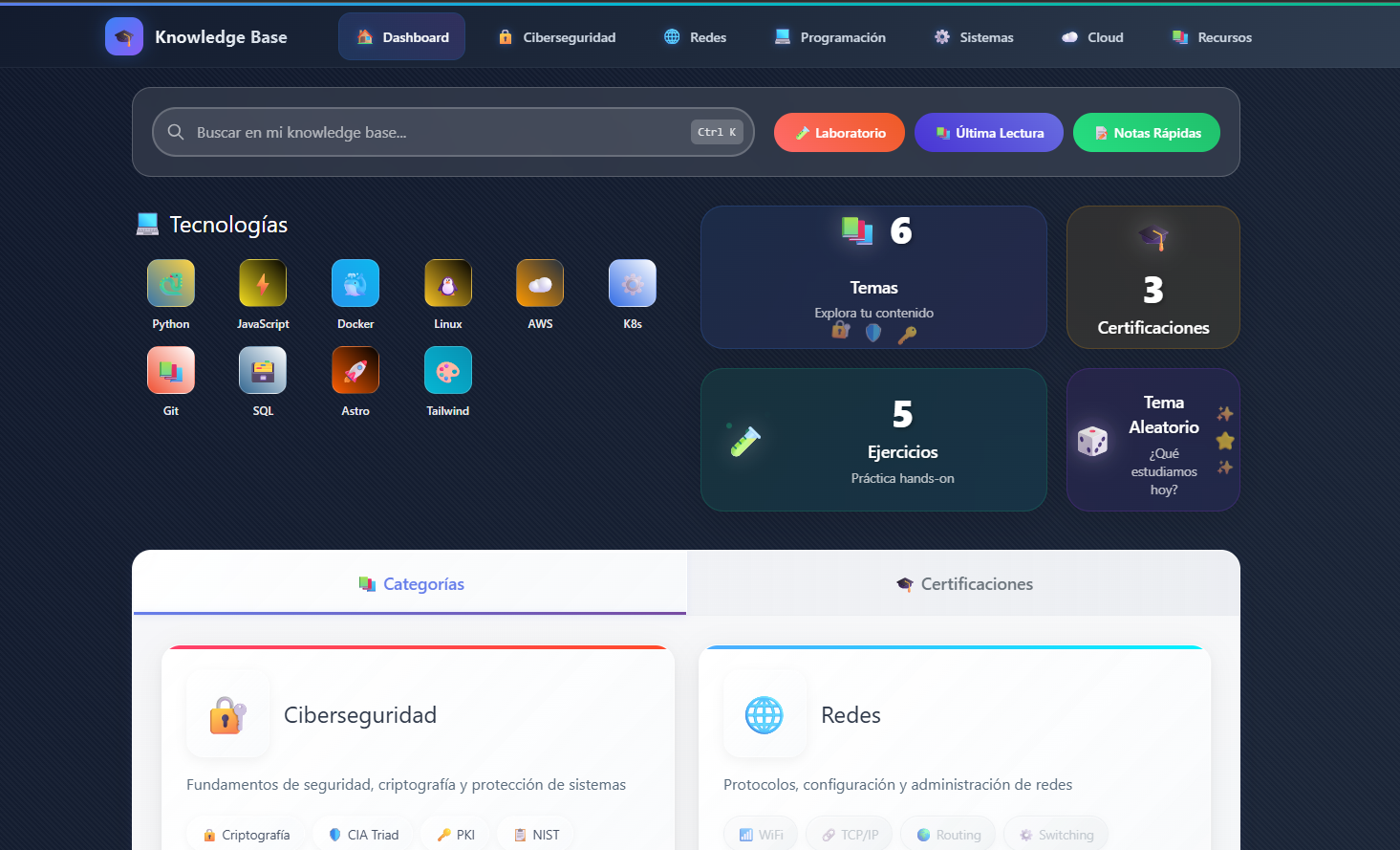Click the Última Lectura button
This screenshot has height=850, width=1400.
988,132
